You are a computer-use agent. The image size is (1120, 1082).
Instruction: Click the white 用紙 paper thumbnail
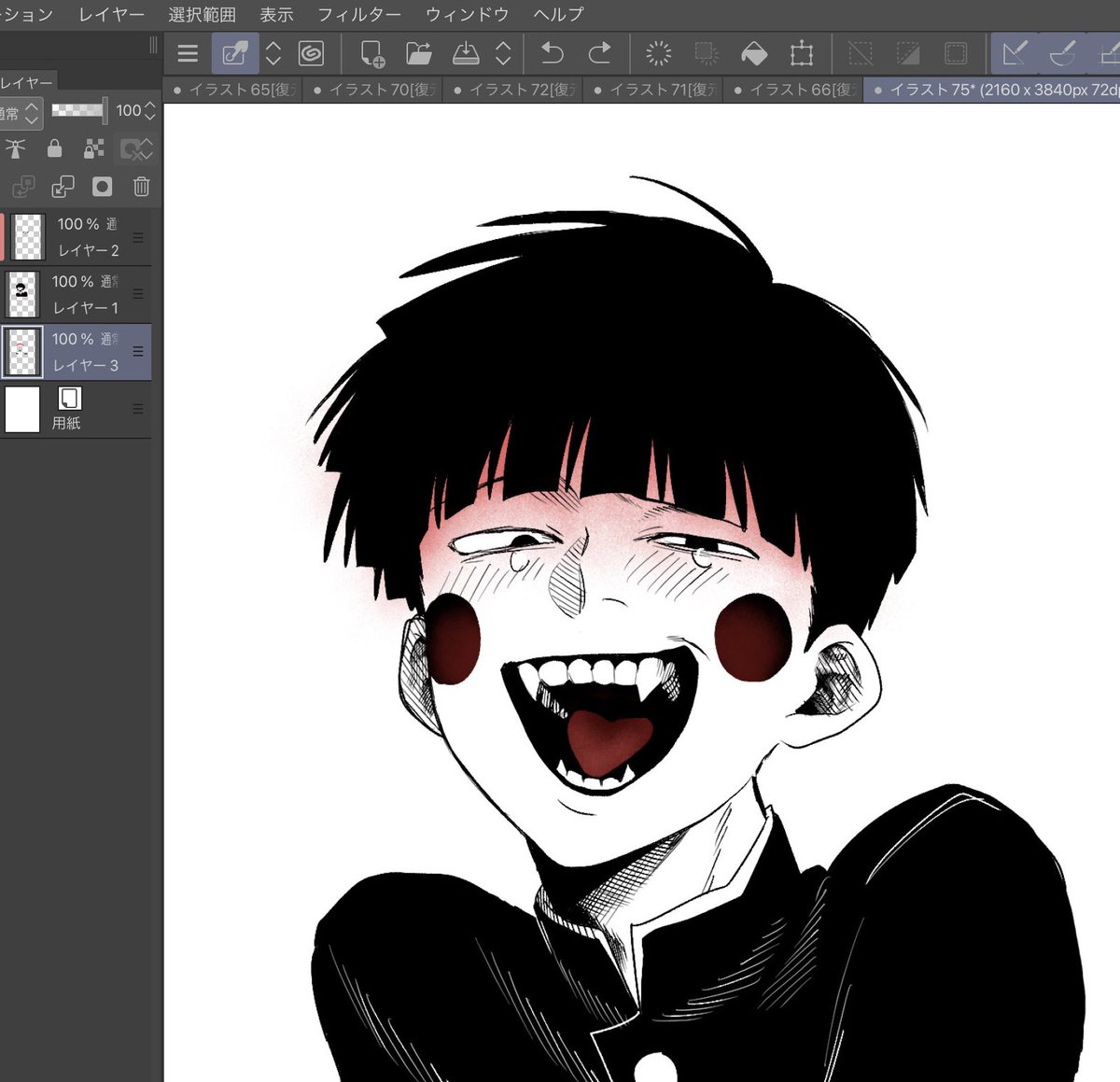pyautogui.click(x=22, y=410)
